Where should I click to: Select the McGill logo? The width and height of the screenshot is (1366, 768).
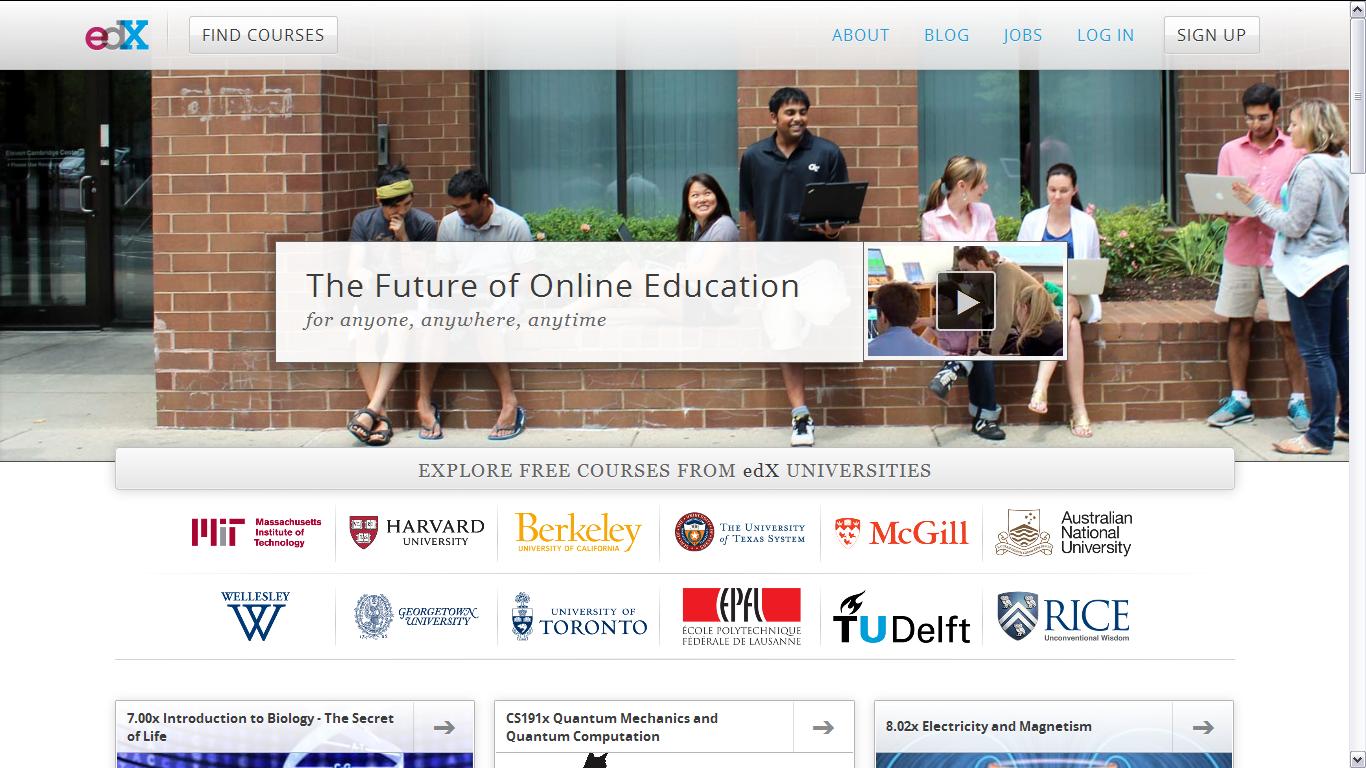pos(901,532)
